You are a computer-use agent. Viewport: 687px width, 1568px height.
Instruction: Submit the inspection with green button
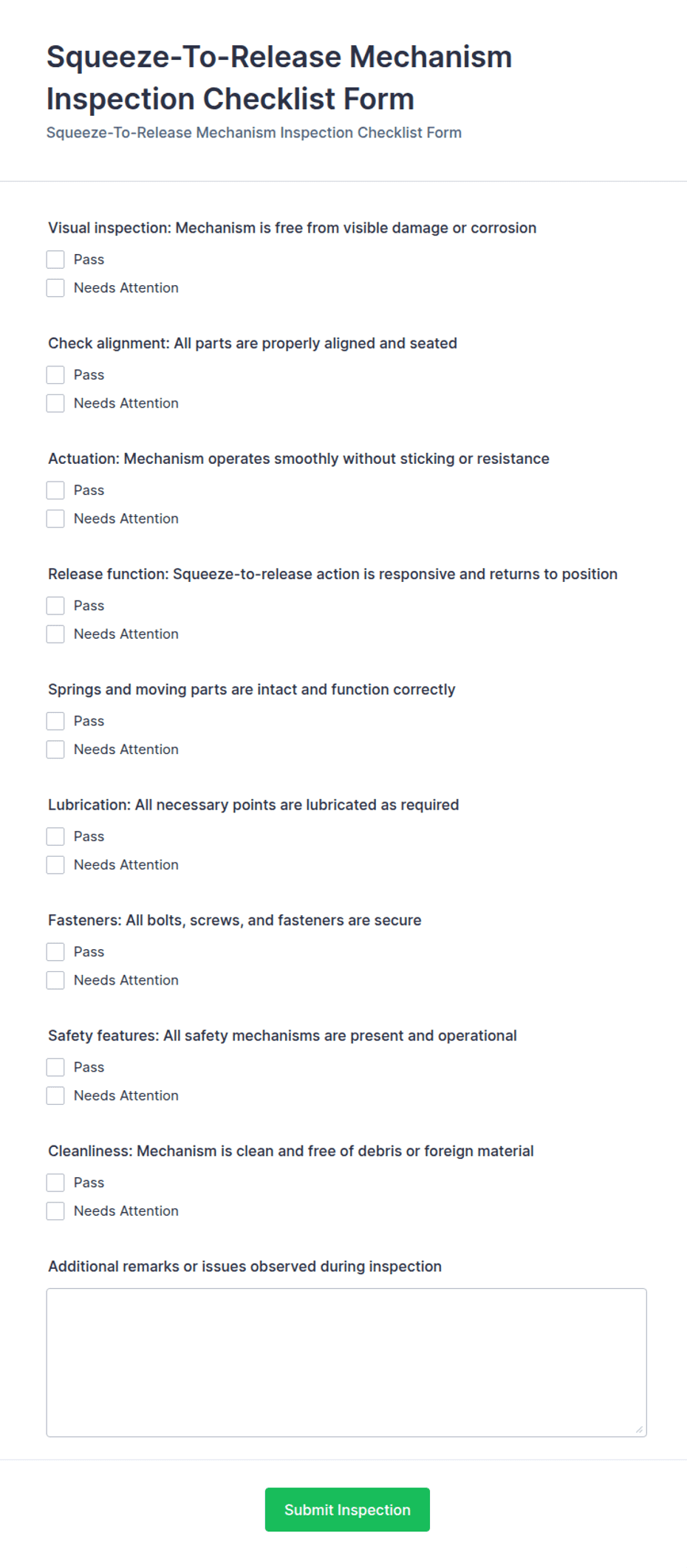pyautogui.click(x=347, y=1510)
